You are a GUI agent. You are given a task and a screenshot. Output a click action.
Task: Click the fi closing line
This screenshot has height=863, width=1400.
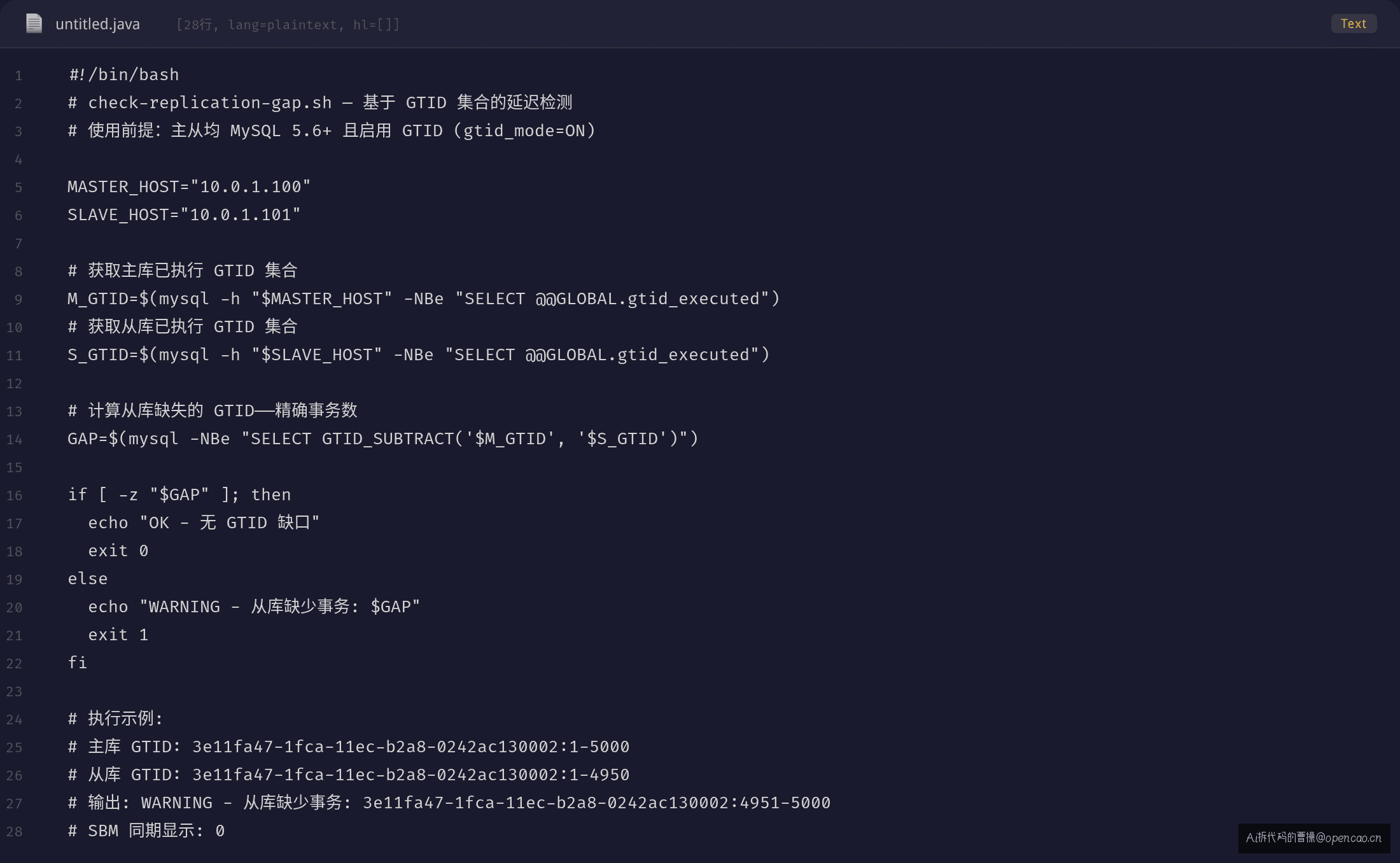click(x=78, y=663)
